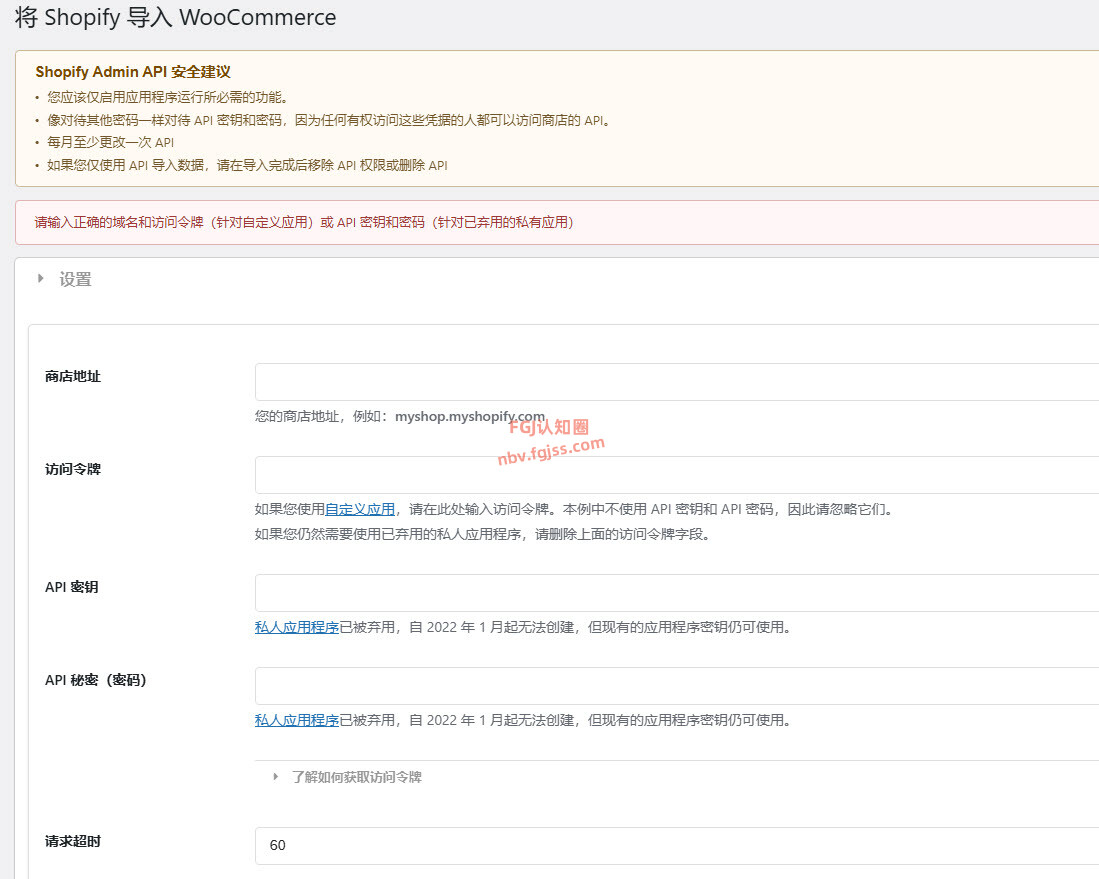Focus the 访问令牌 input field
This screenshot has height=879, width=1099.
tap(677, 475)
